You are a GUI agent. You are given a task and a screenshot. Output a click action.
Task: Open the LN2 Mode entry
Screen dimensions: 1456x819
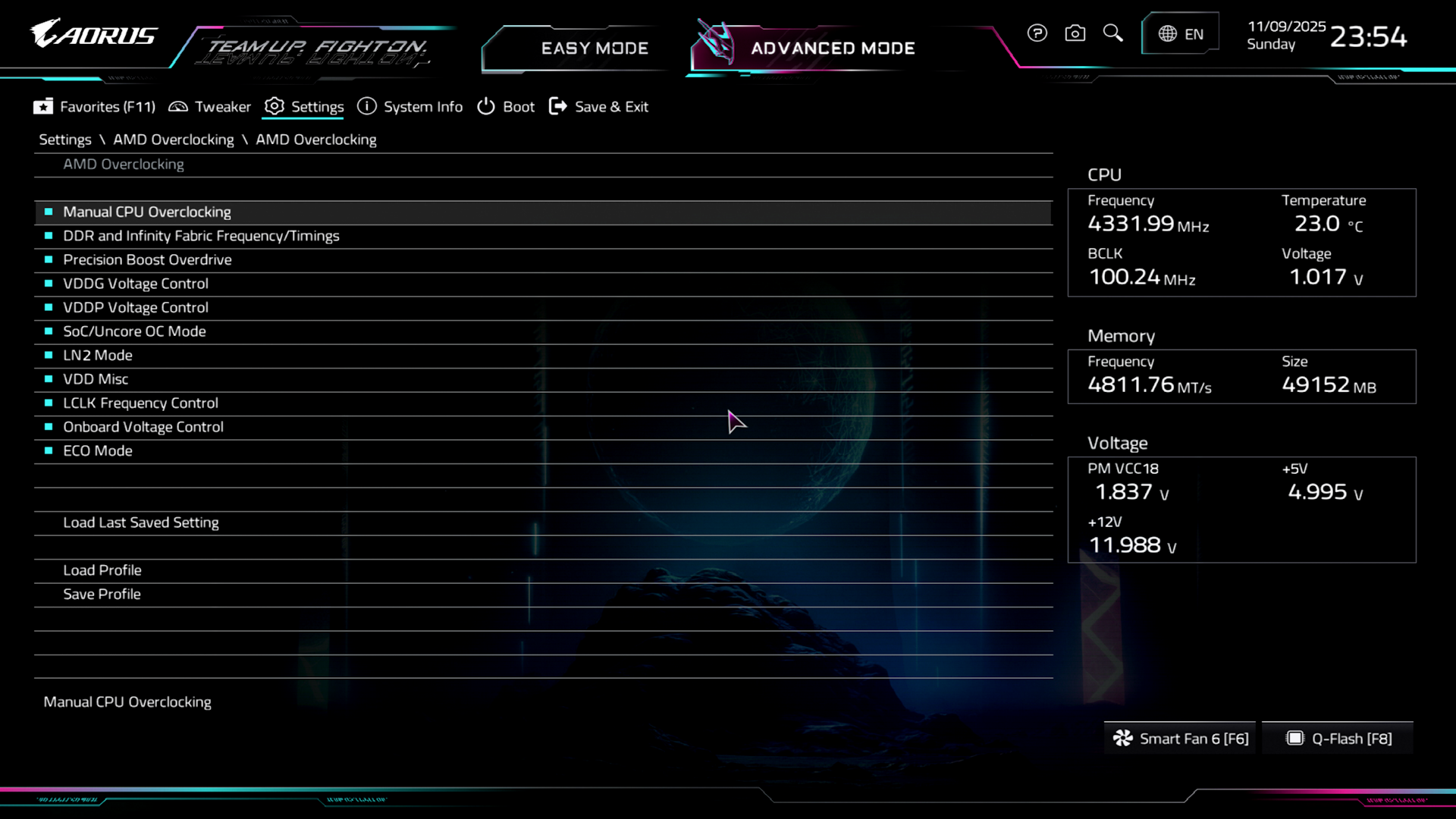[x=98, y=356]
